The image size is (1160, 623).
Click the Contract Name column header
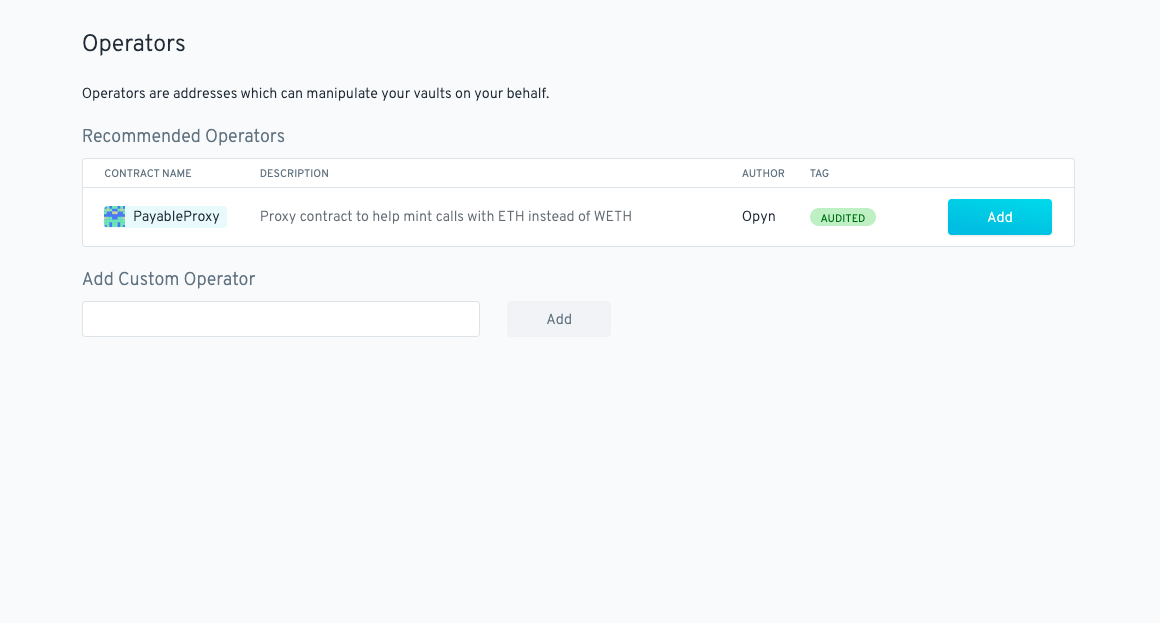click(x=148, y=174)
